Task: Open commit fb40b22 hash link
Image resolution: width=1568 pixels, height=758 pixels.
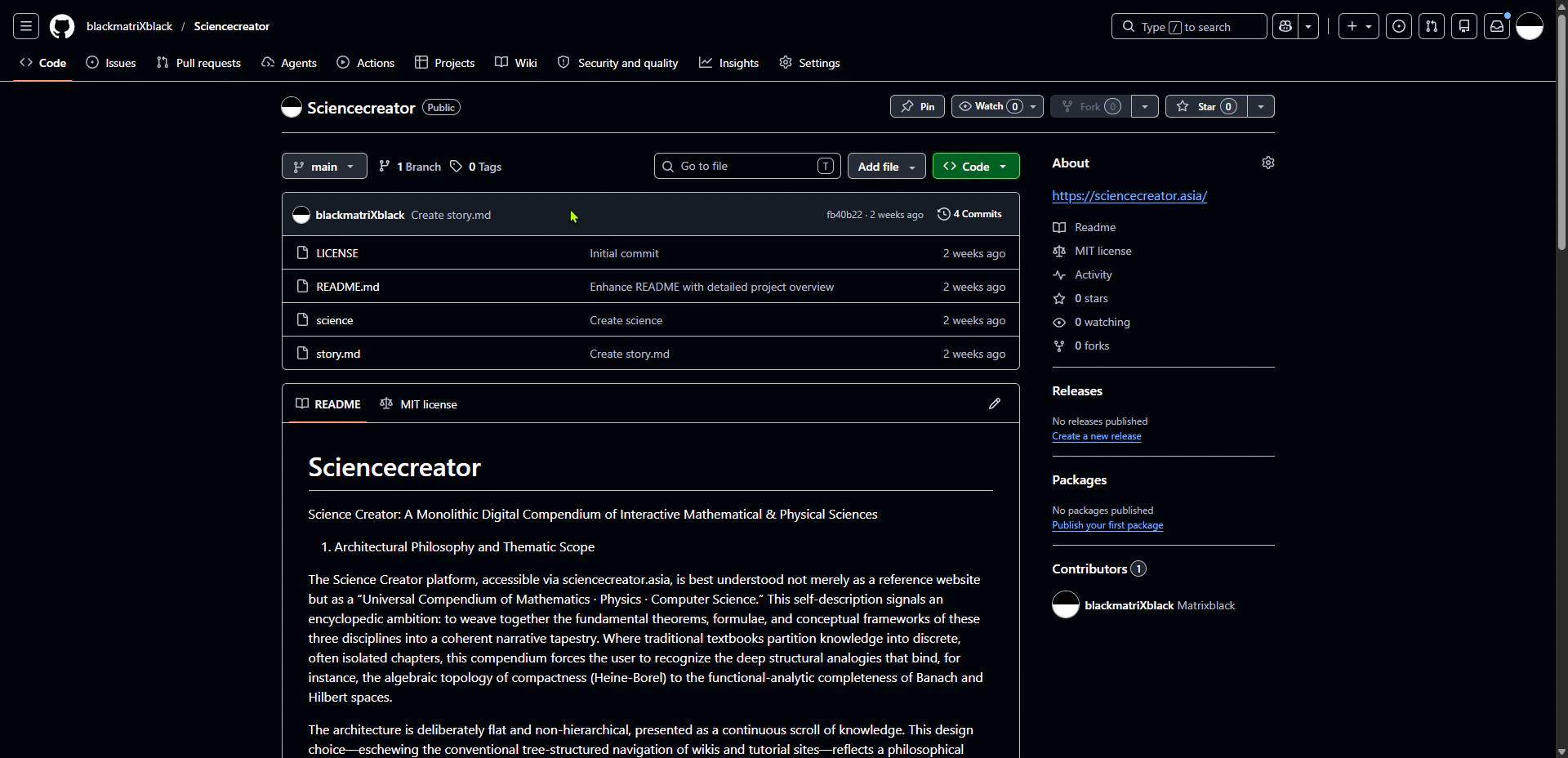Action: coord(844,215)
